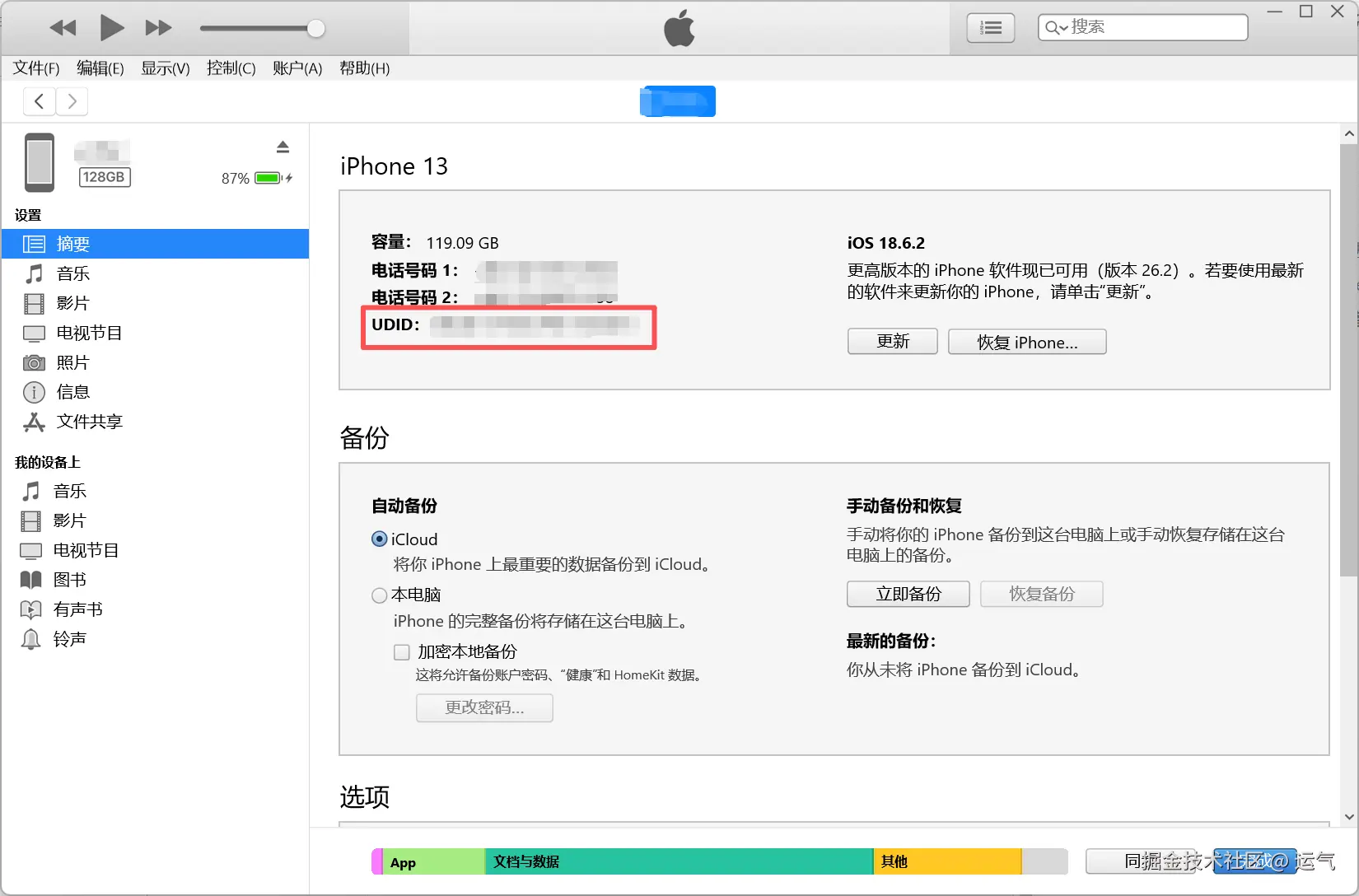Click the fast forward next button
This screenshot has width=1359, height=896.
click(x=158, y=28)
